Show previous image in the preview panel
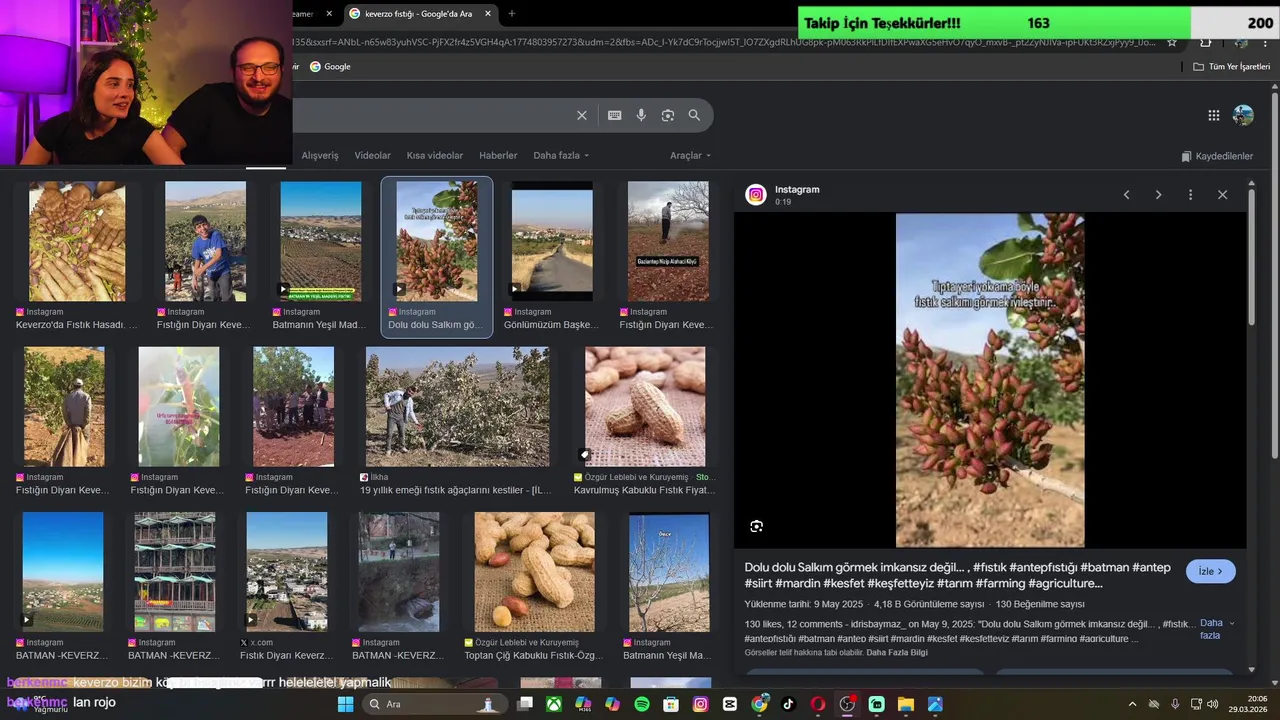The height and width of the screenshot is (720, 1280). click(x=1126, y=195)
